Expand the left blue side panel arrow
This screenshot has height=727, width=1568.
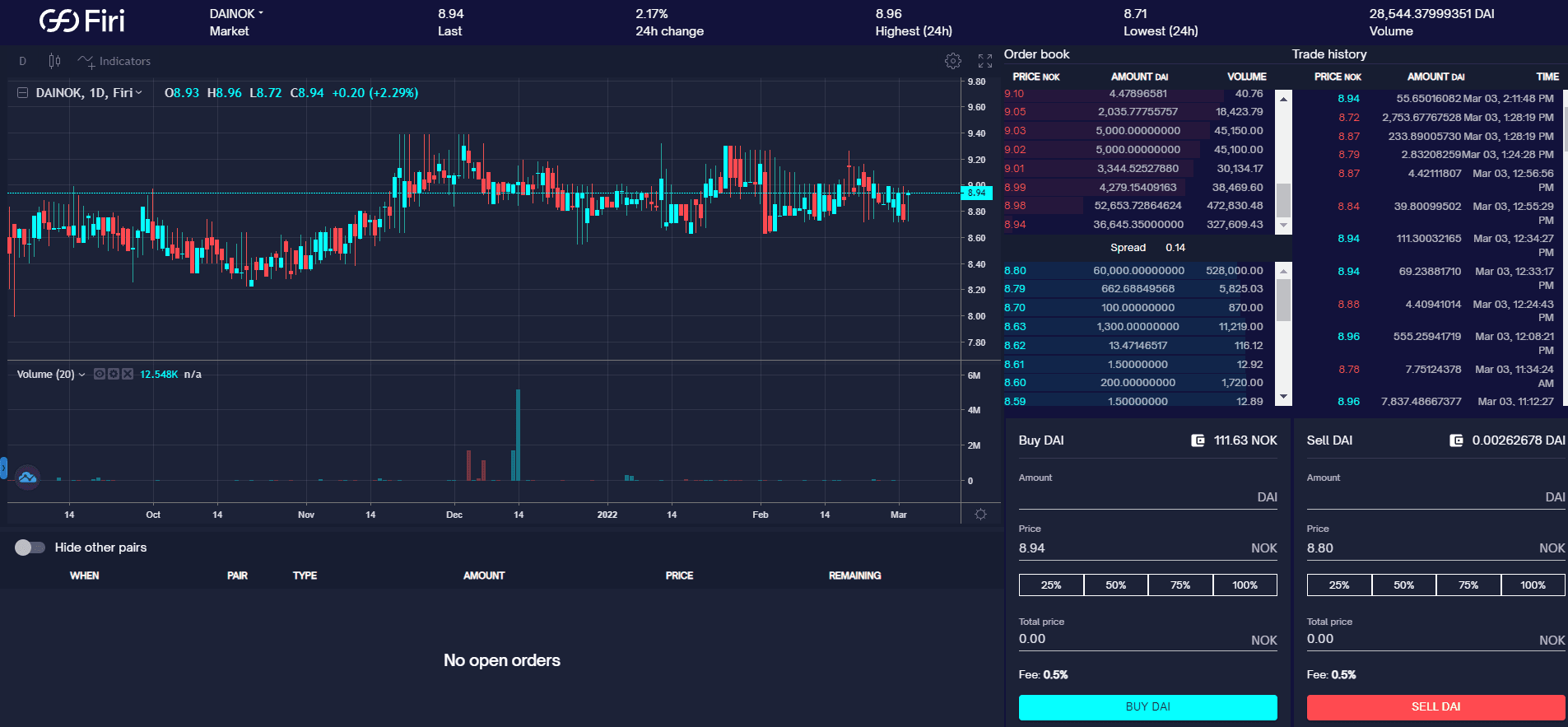(x=3, y=468)
